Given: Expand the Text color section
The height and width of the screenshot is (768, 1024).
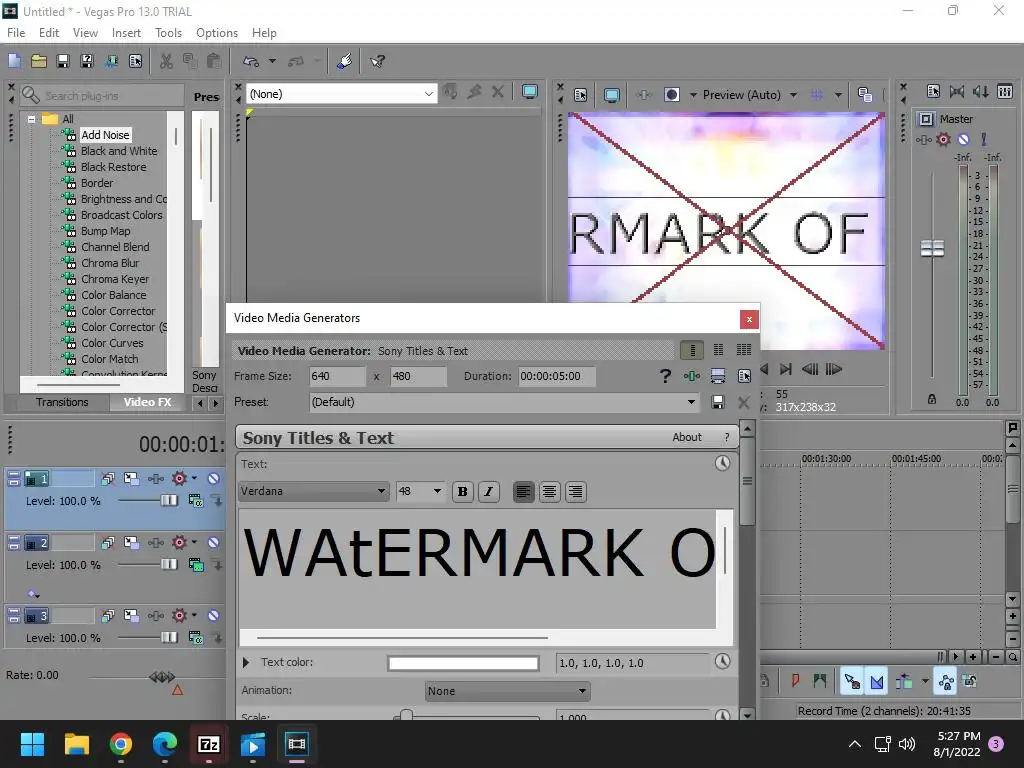Looking at the screenshot, I should (x=246, y=662).
